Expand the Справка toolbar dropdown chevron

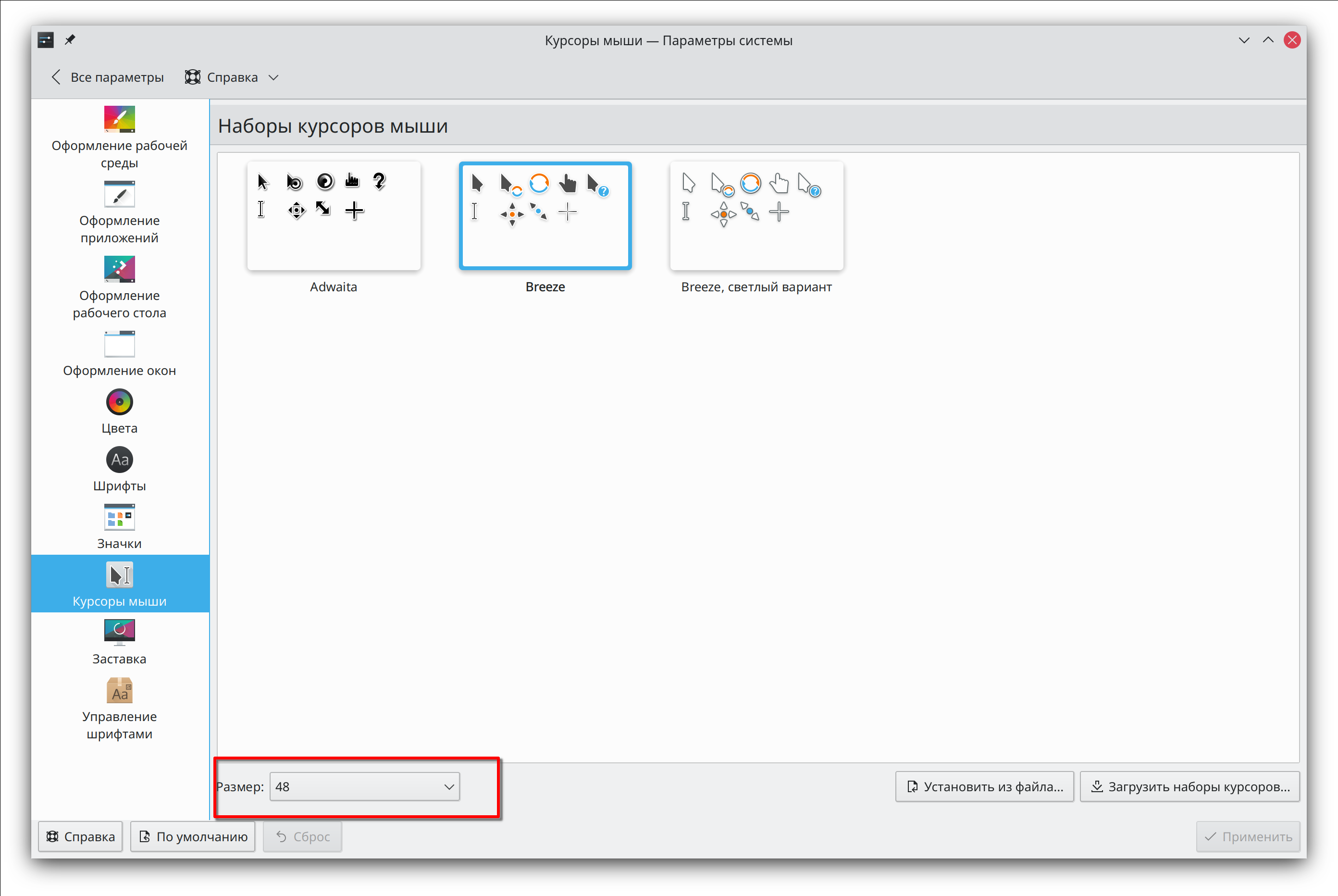273,78
